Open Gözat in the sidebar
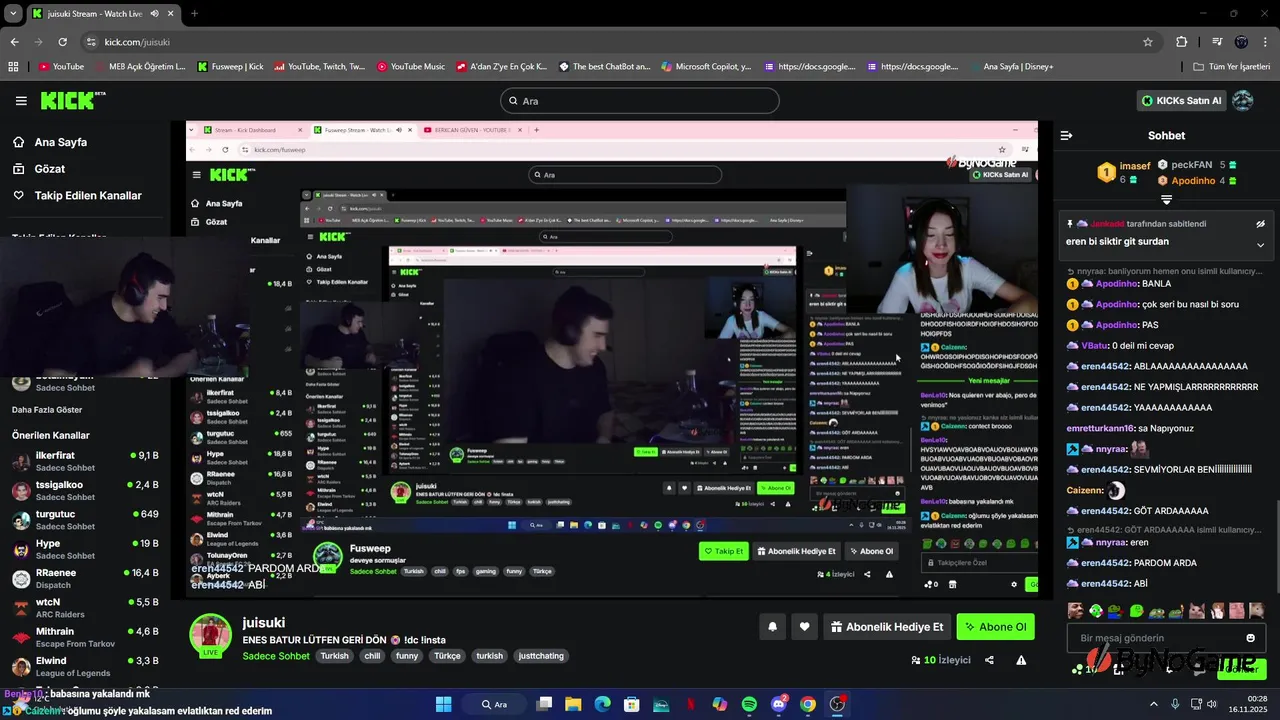 coord(39,169)
